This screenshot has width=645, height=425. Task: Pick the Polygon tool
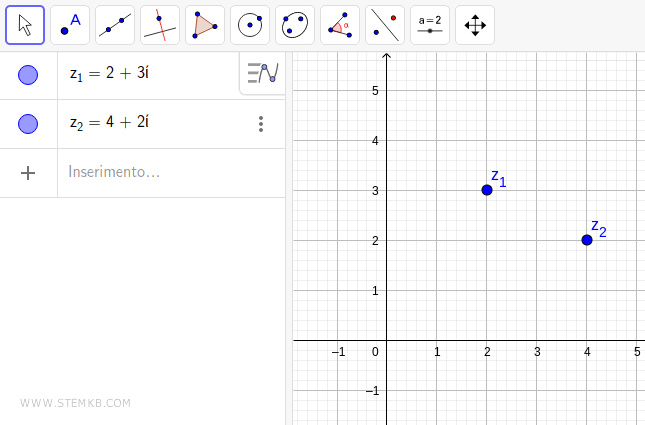(x=205, y=25)
